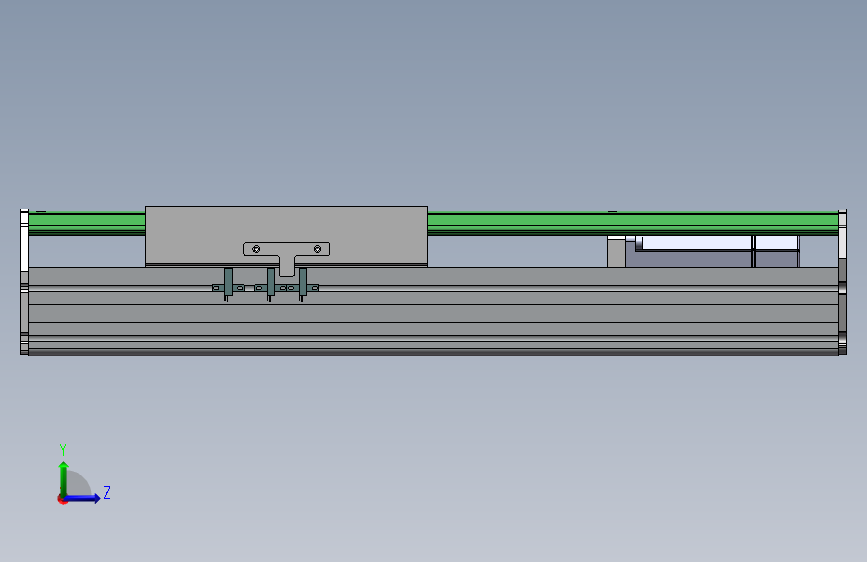
Task: Select the white cover block under the right rail
Action: coord(717,243)
